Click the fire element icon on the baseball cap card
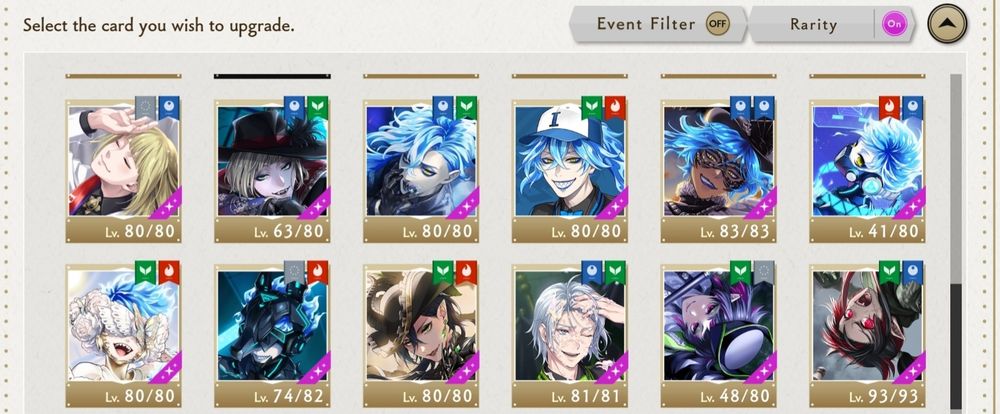The height and width of the screenshot is (414, 1000). pyautogui.click(x=615, y=108)
